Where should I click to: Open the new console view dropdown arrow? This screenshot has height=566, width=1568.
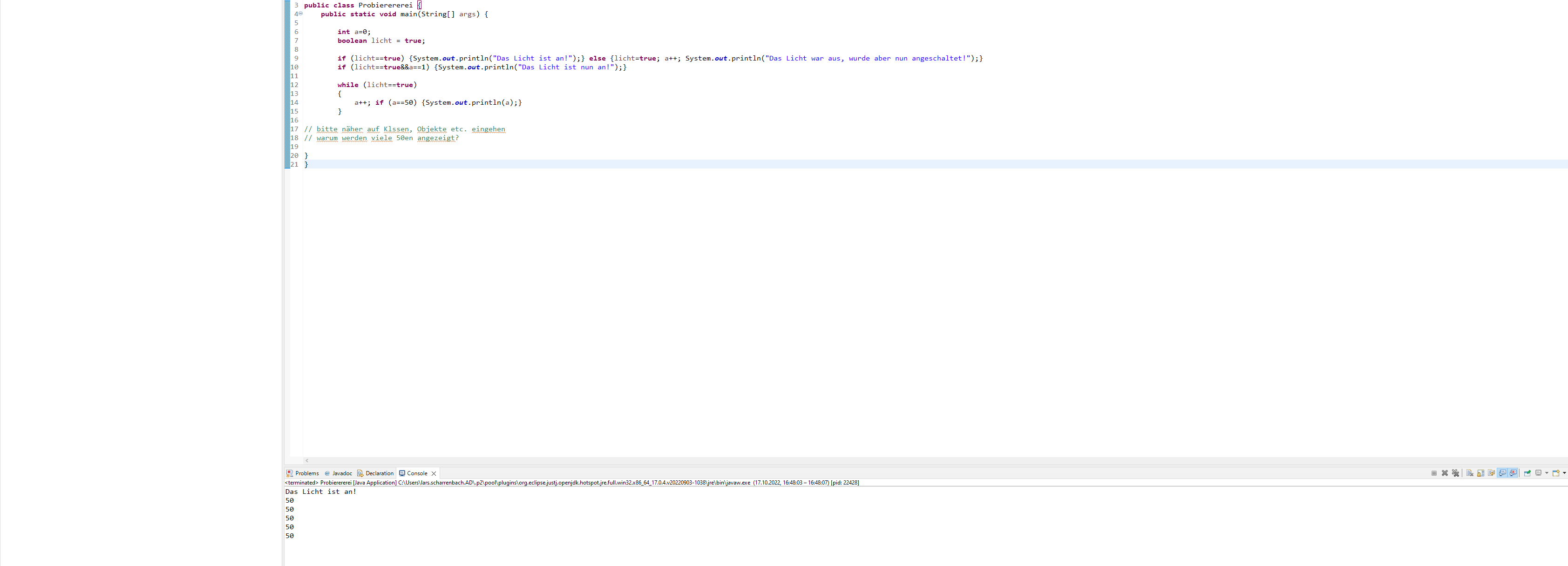[x=1564, y=473]
